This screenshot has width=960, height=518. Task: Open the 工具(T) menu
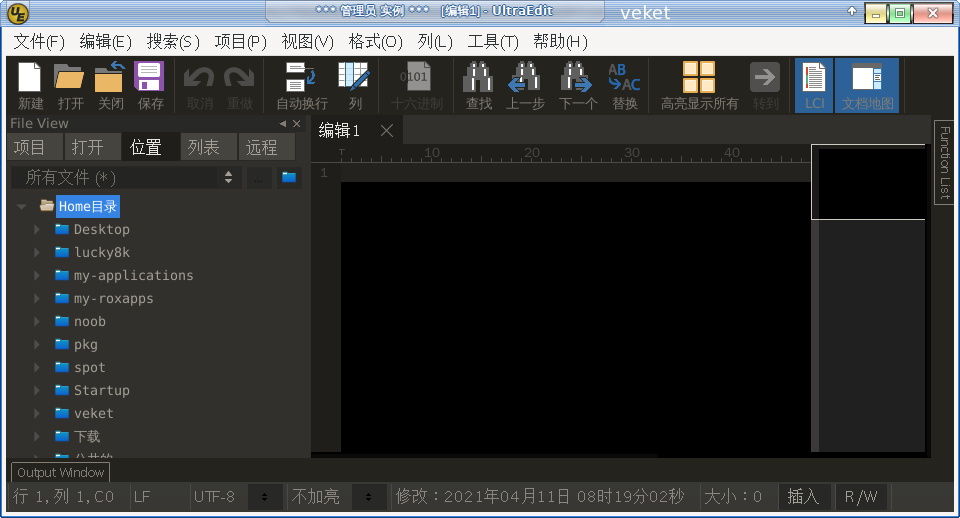(x=493, y=42)
